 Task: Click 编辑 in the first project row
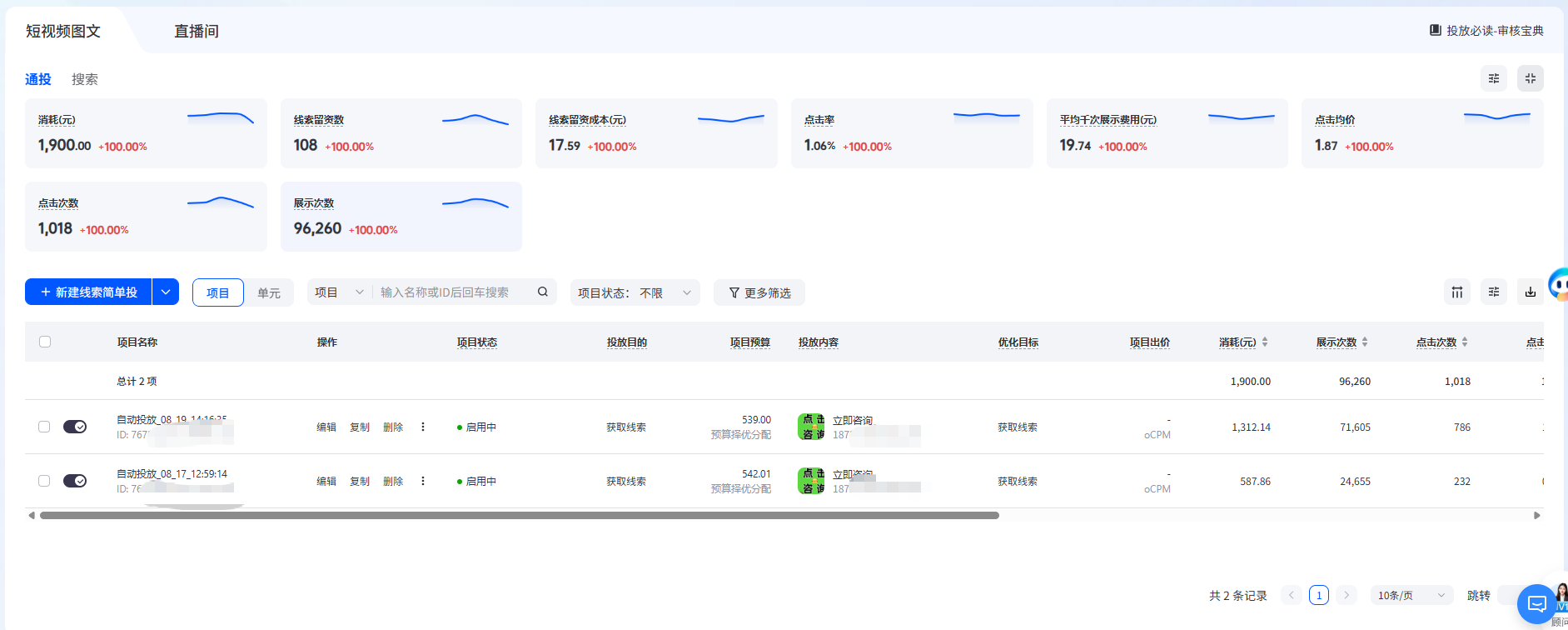[x=326, y=427]
